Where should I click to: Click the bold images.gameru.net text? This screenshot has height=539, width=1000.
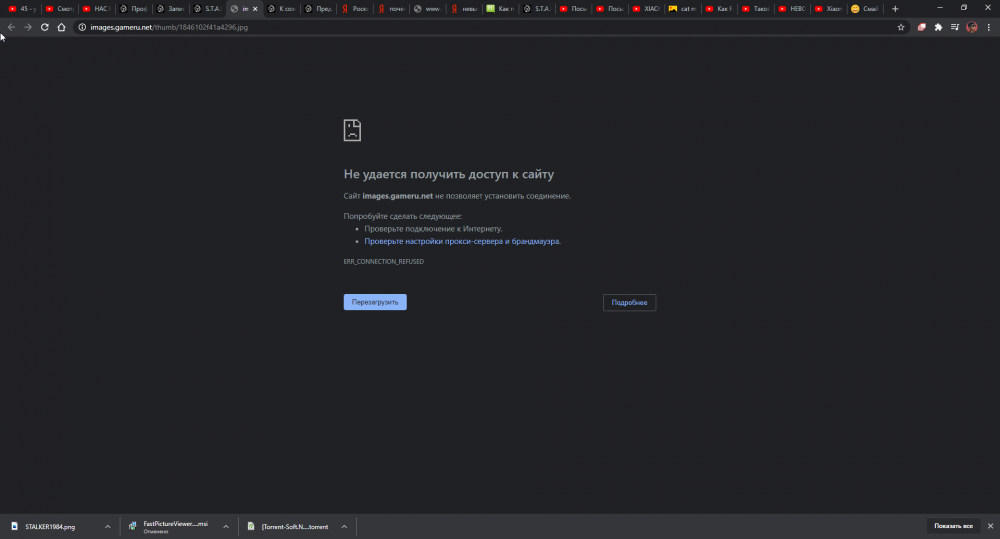(x=397, y=196)
